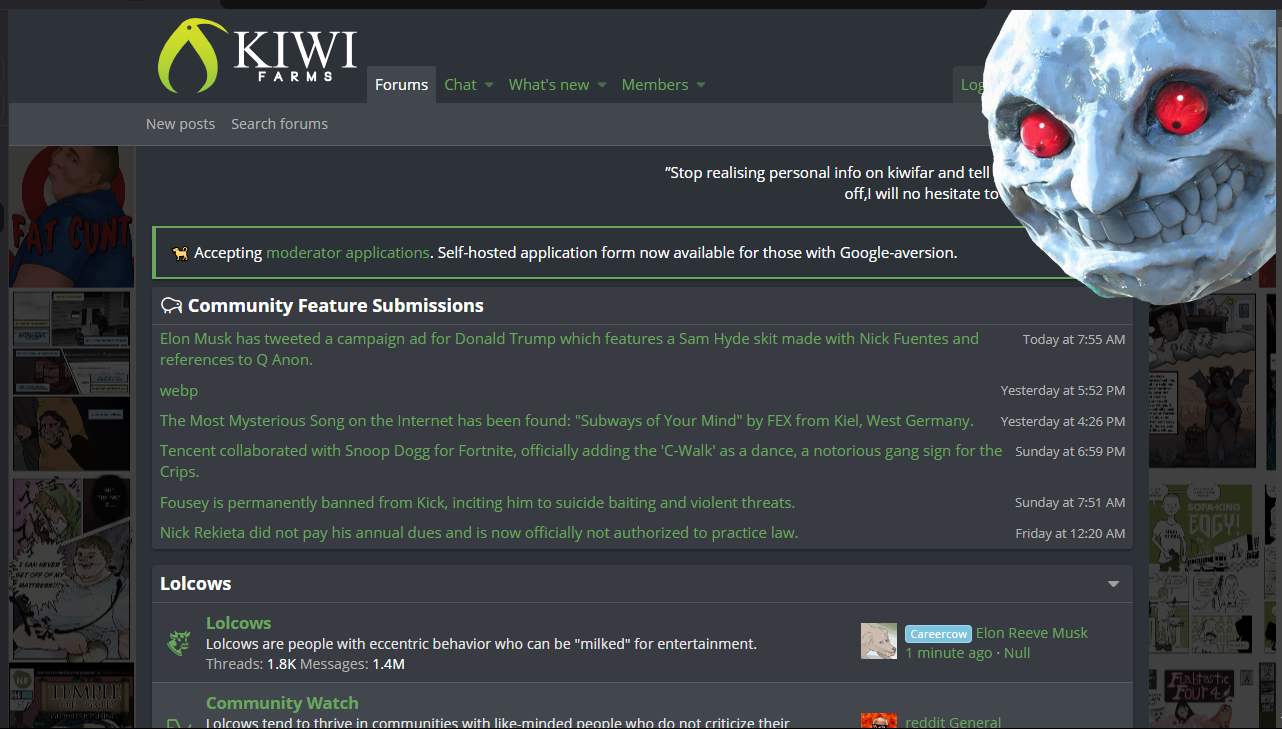Expand the Chat dropdown arrow

489,86
